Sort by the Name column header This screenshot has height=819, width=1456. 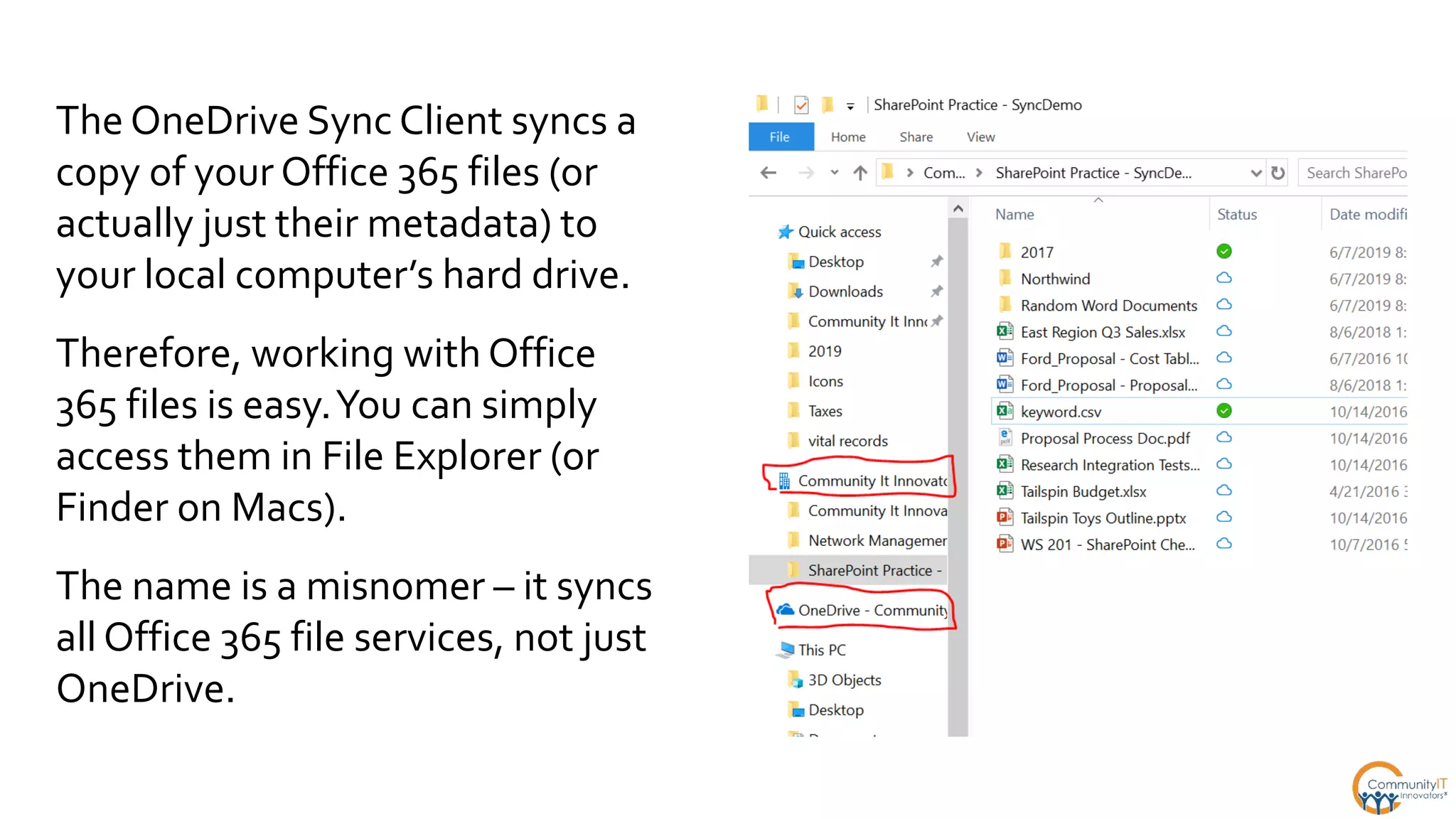[1015, 214]
